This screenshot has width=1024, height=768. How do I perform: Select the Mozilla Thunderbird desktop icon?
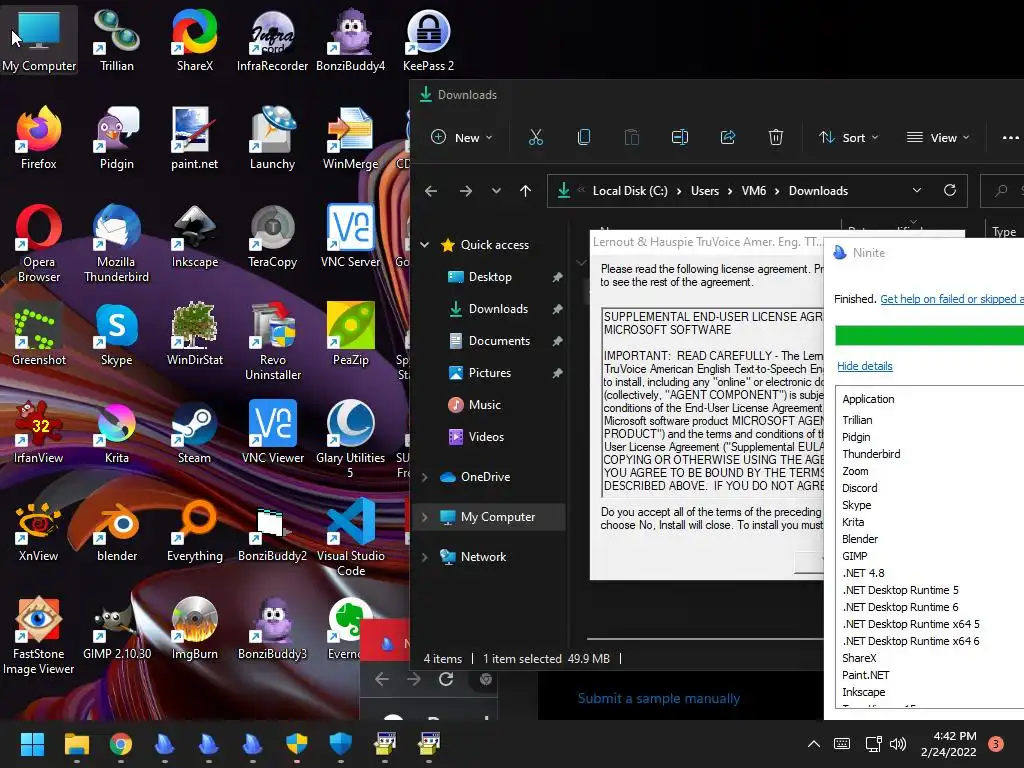(x=116, y=244)
